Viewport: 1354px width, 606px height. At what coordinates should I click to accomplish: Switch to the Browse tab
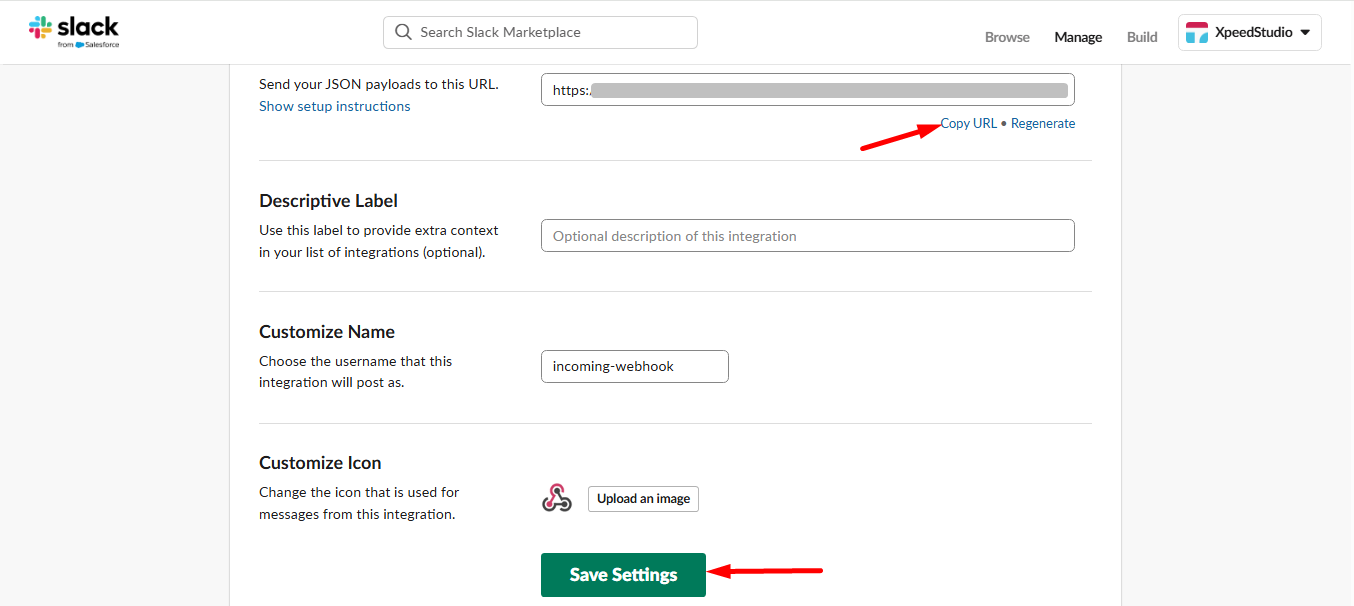(x=1006, y=37)
